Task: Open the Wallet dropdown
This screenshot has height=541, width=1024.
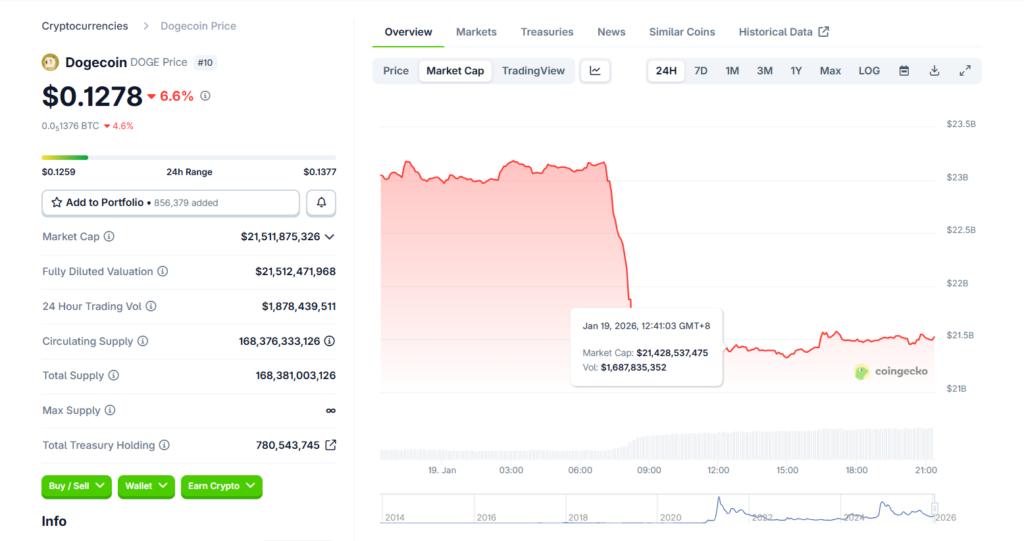Action: click(x=146, y=486)
